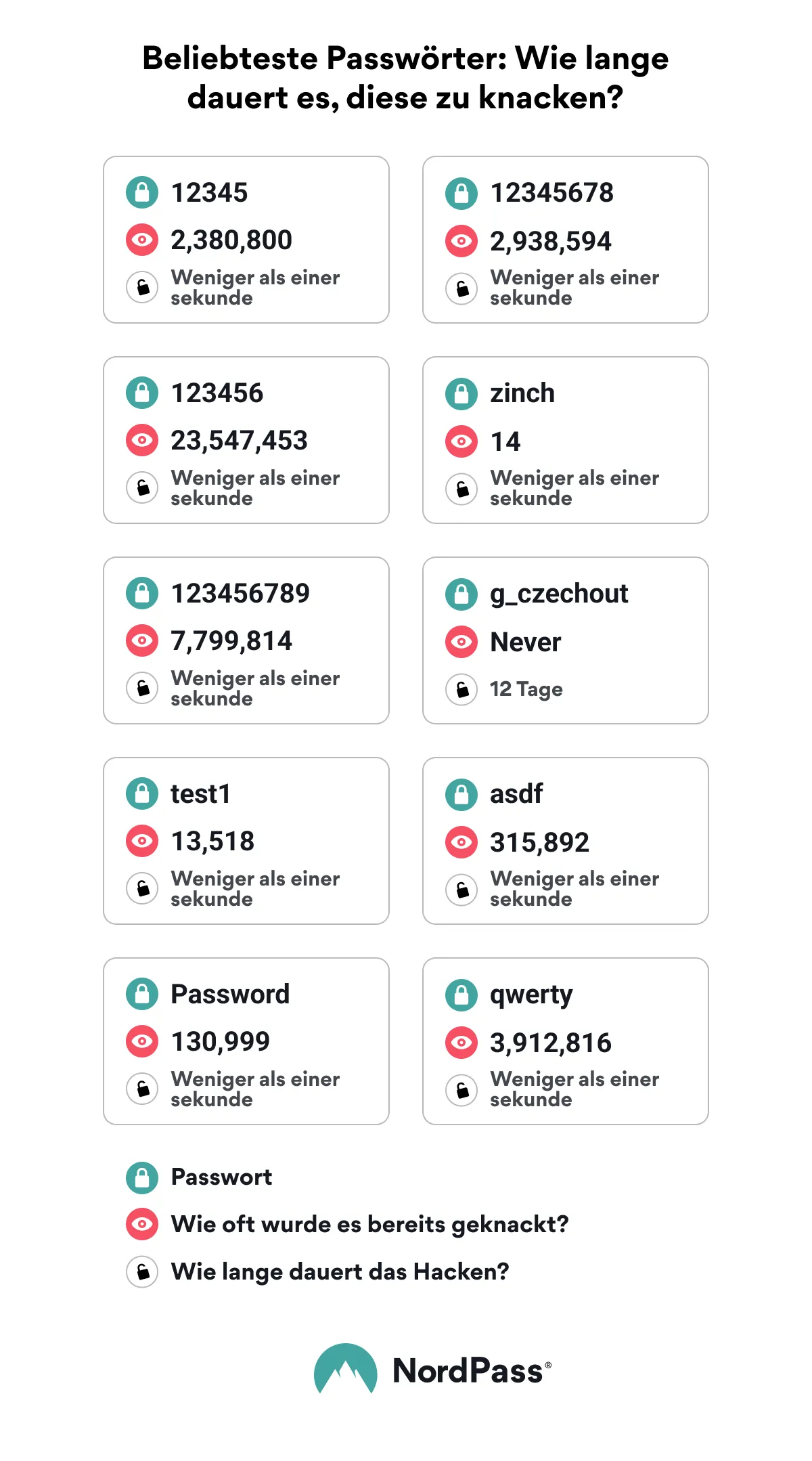The image size is (812, 1461).
Task: Click the red eye icon beside 2,380,800
Action: coord(142,240)
